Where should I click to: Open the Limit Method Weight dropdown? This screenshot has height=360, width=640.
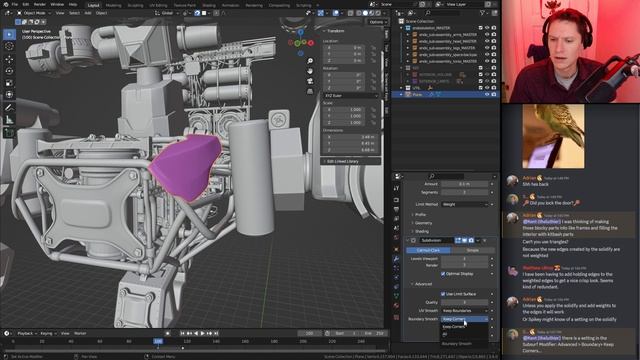[x=464, y=204]
